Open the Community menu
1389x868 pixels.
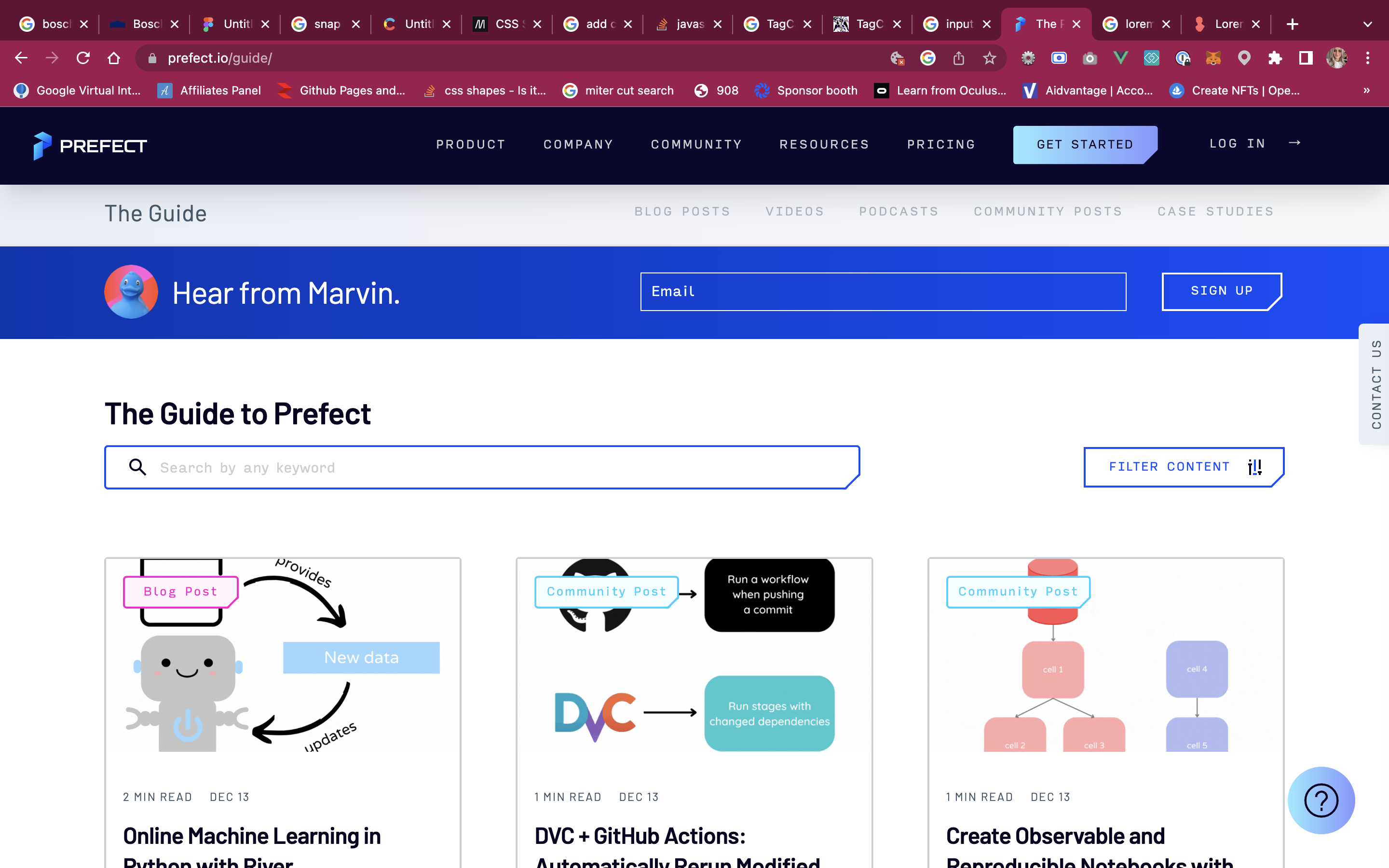tap(696, 144)
